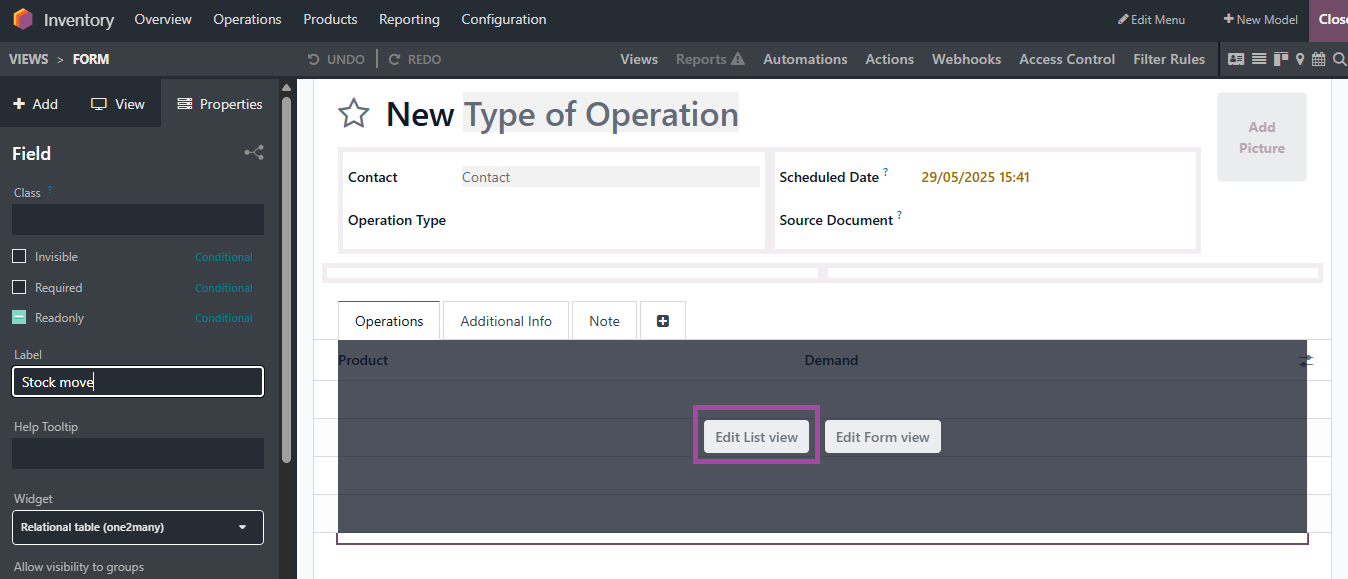Click the Redo button
Screen dimensions: 1348x579
pos(415,59)
